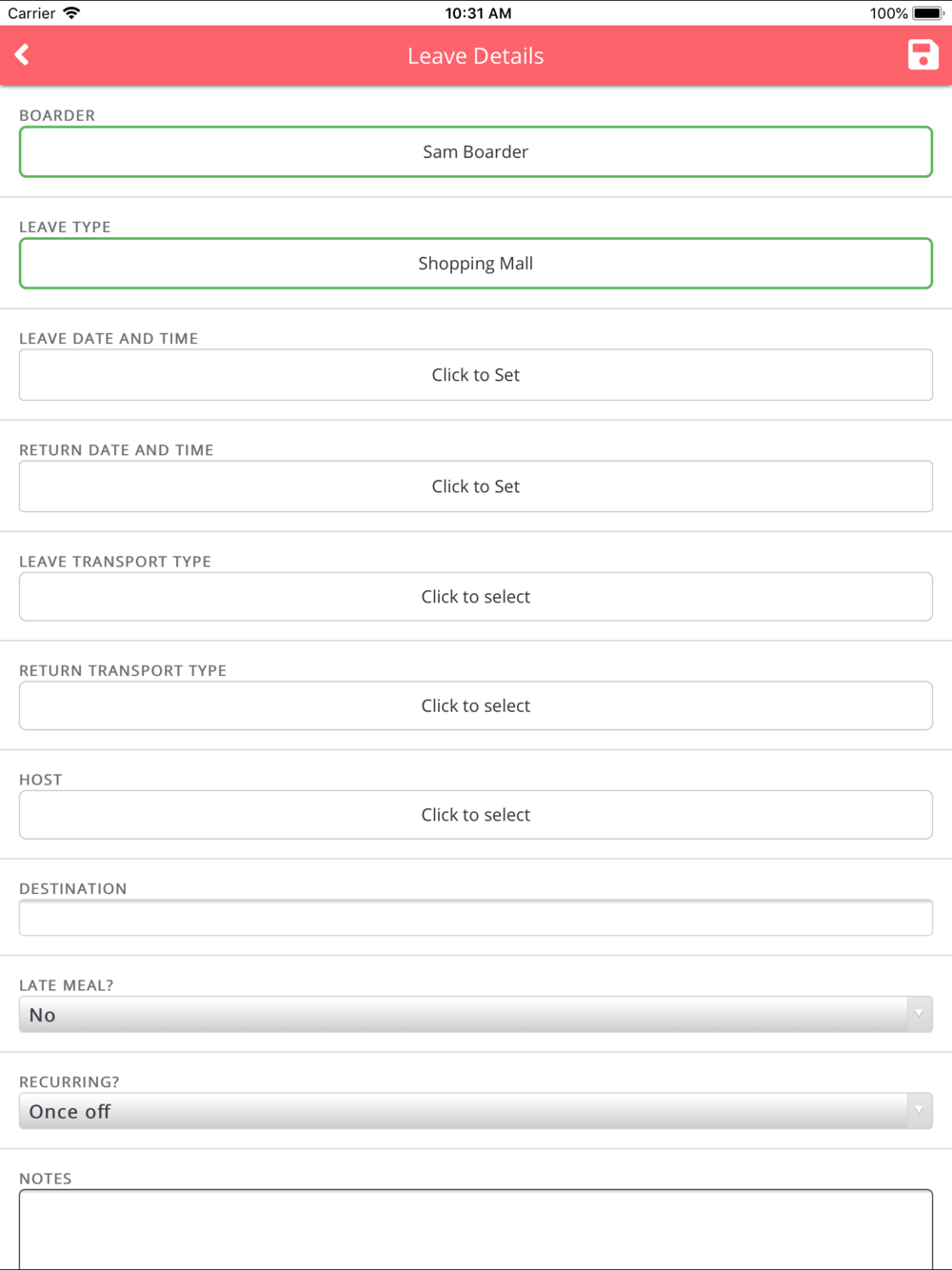Open the Late Meal dropdown set to No

pyautogui.click(x=476, y=1015)
